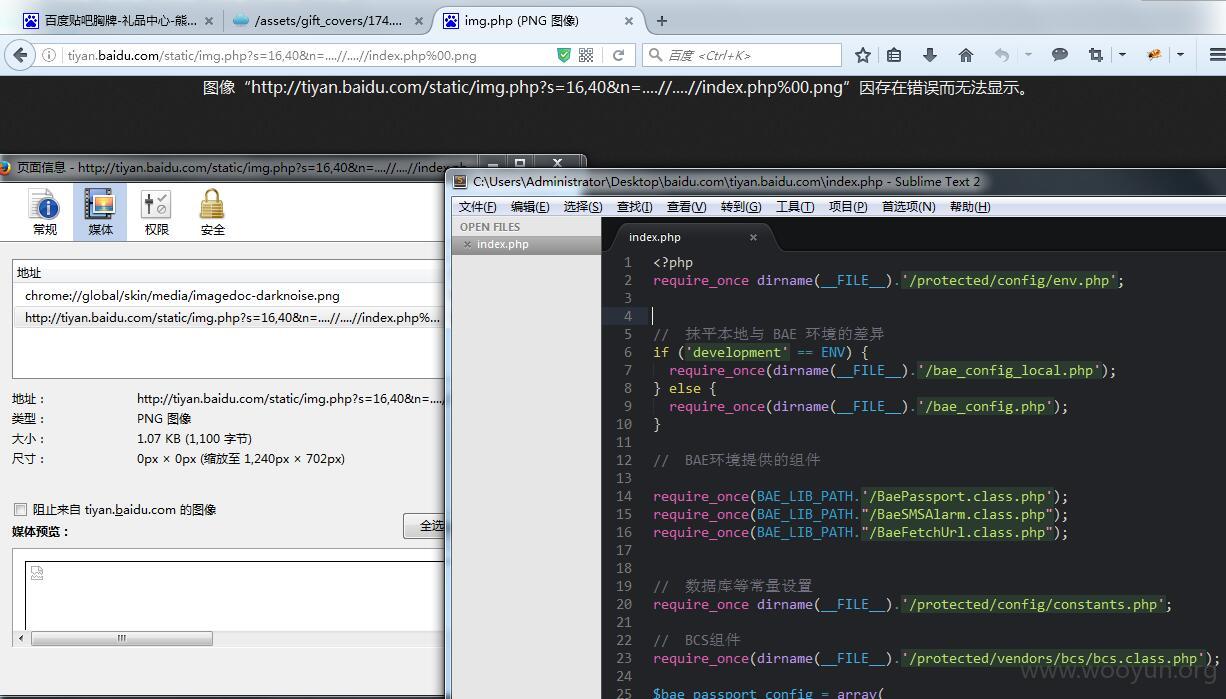Click the '1.07 KB (1,100 字节)' size value
The height and width of the screenshot is (699, 1226).
click(194, 439)
